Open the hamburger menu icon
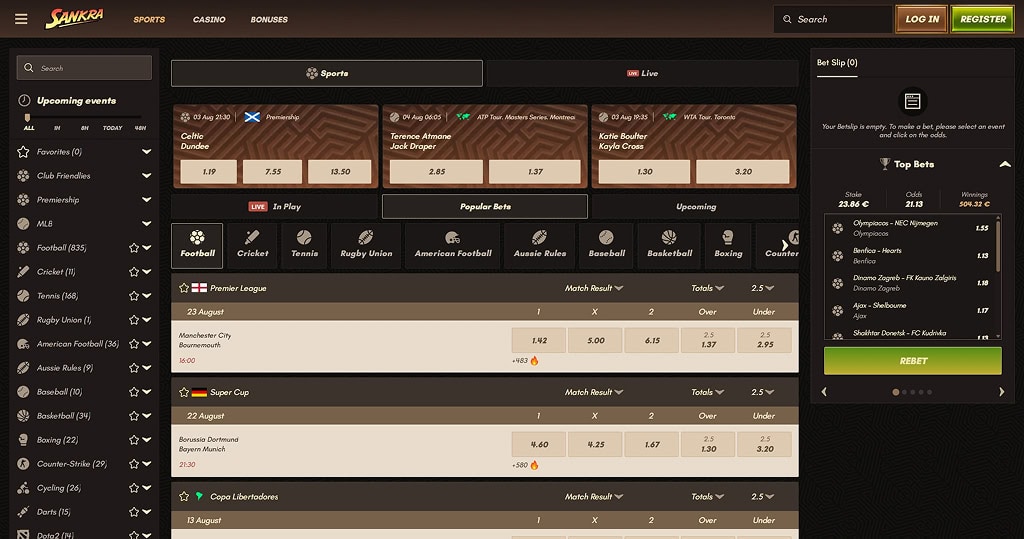Screen dimensions: 1024x539 pos(21,19)
